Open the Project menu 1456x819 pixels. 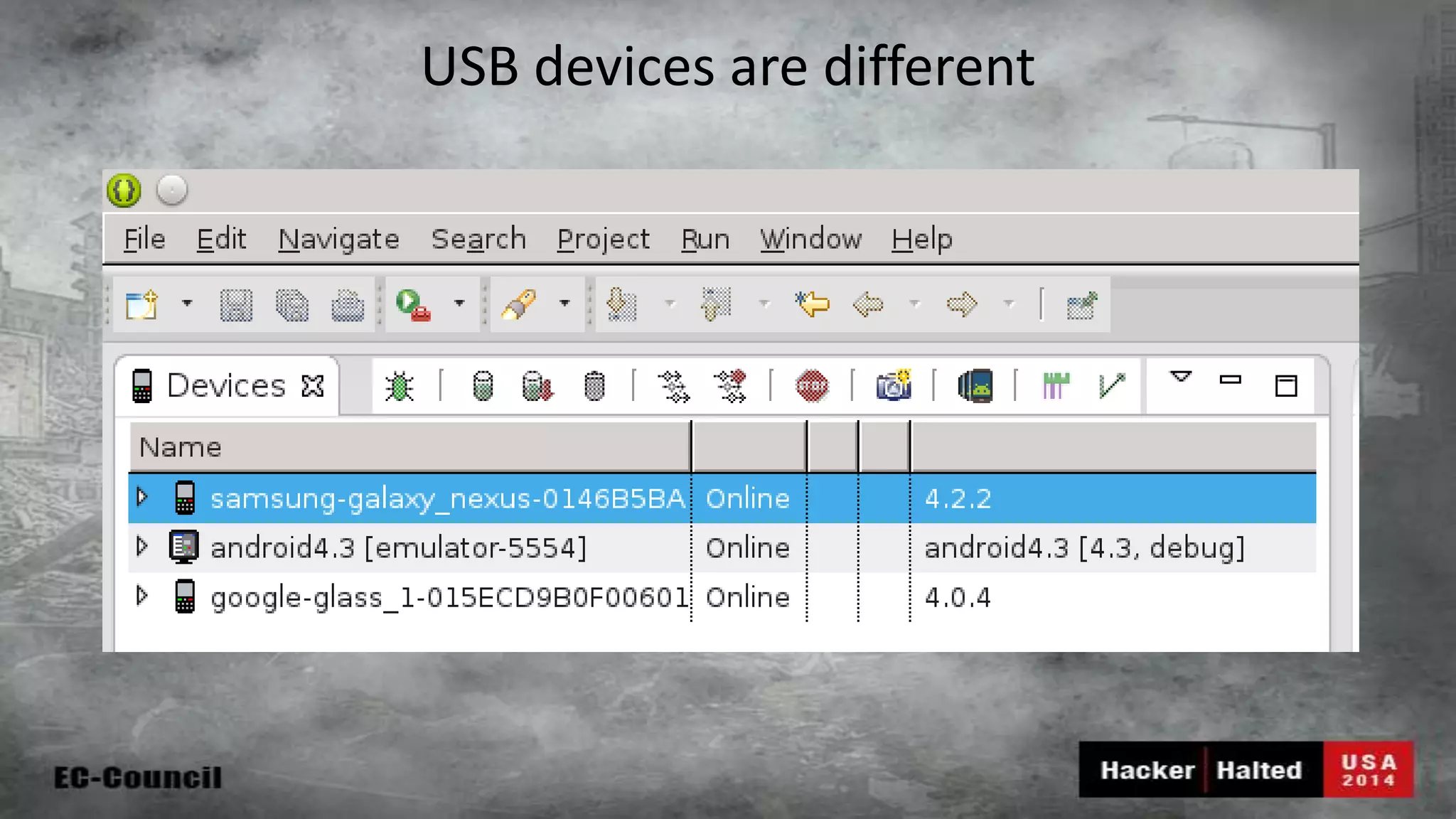(603, 240)
